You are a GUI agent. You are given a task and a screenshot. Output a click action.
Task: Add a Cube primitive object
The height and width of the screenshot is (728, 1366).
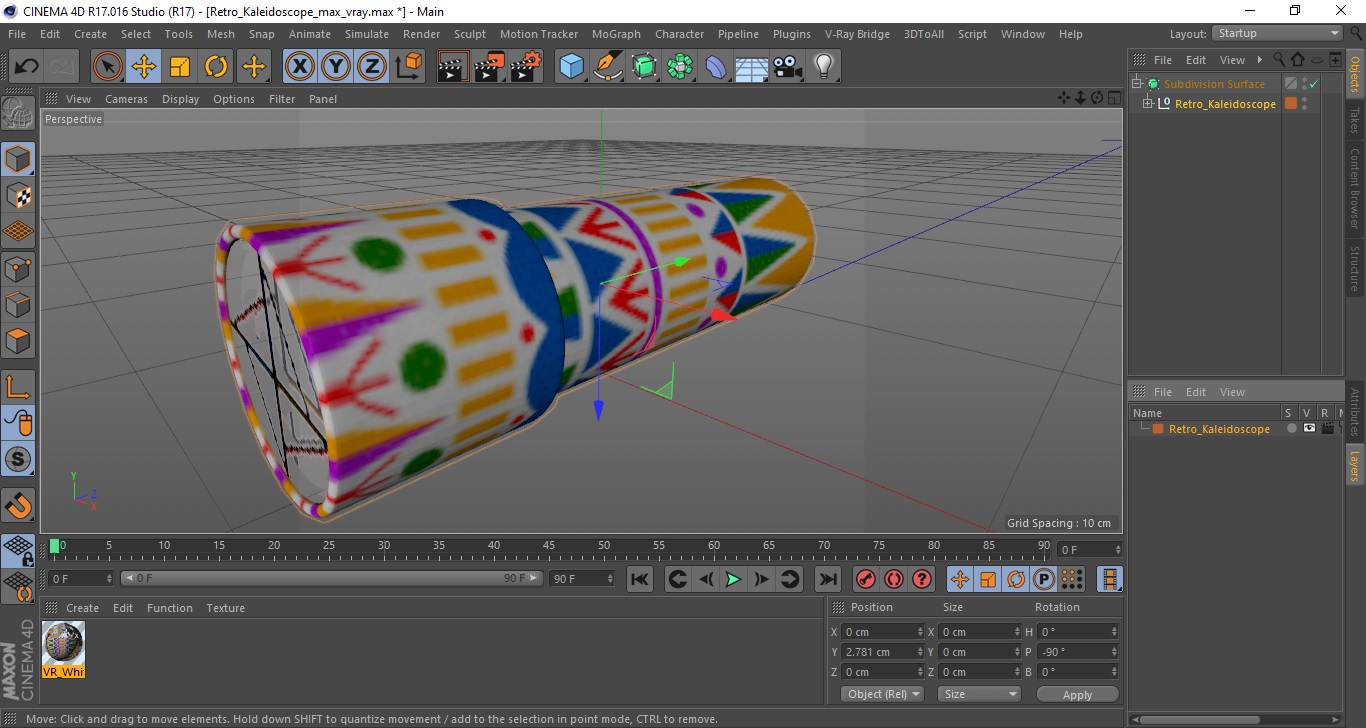click(x=572, y=67)
